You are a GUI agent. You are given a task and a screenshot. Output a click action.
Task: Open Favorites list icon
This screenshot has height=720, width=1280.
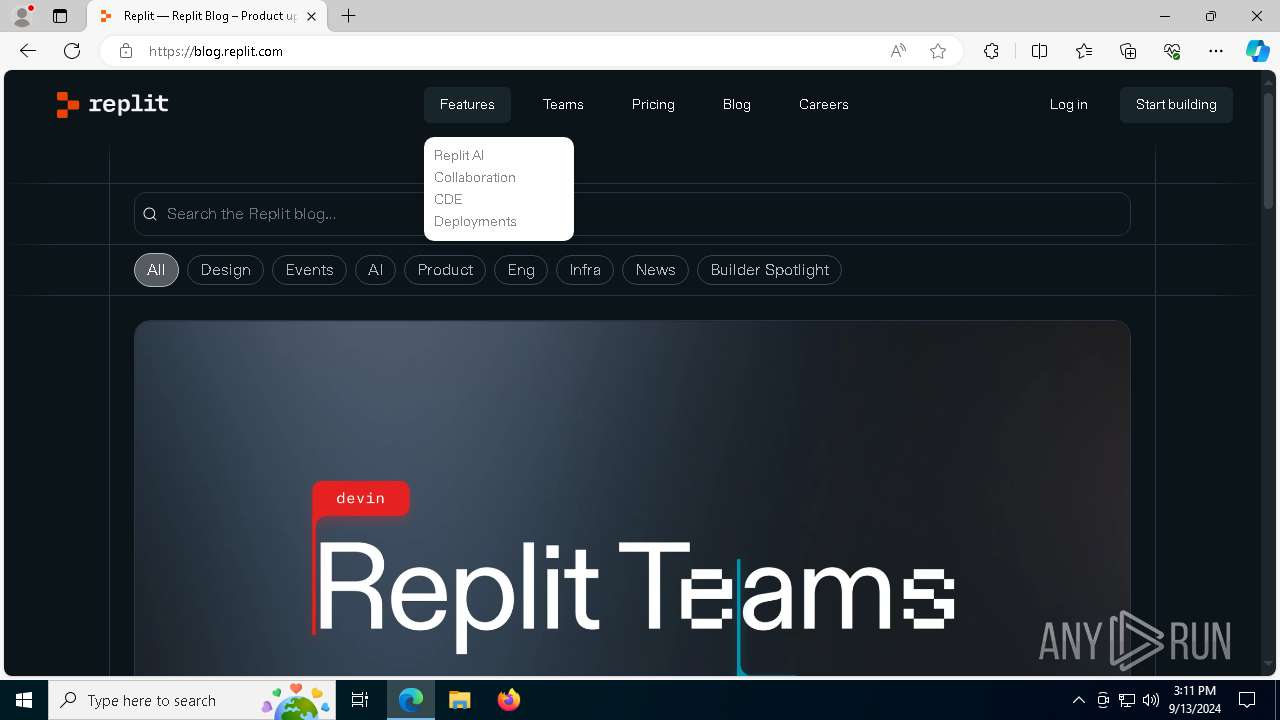click(1084, 51)
